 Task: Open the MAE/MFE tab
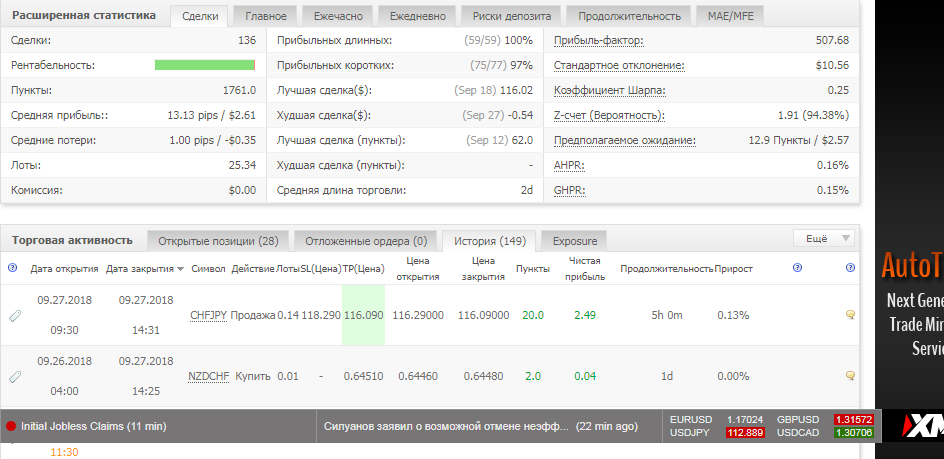(730, 16)
